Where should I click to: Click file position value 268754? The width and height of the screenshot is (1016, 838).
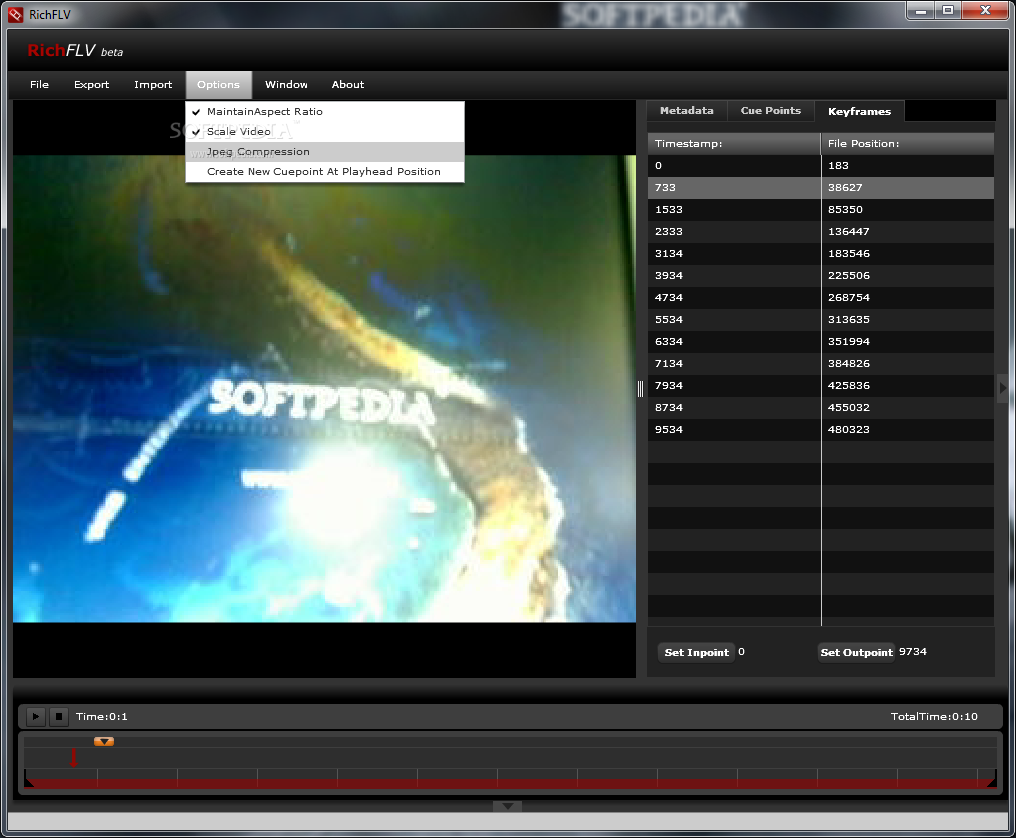(x=849, y=297)
